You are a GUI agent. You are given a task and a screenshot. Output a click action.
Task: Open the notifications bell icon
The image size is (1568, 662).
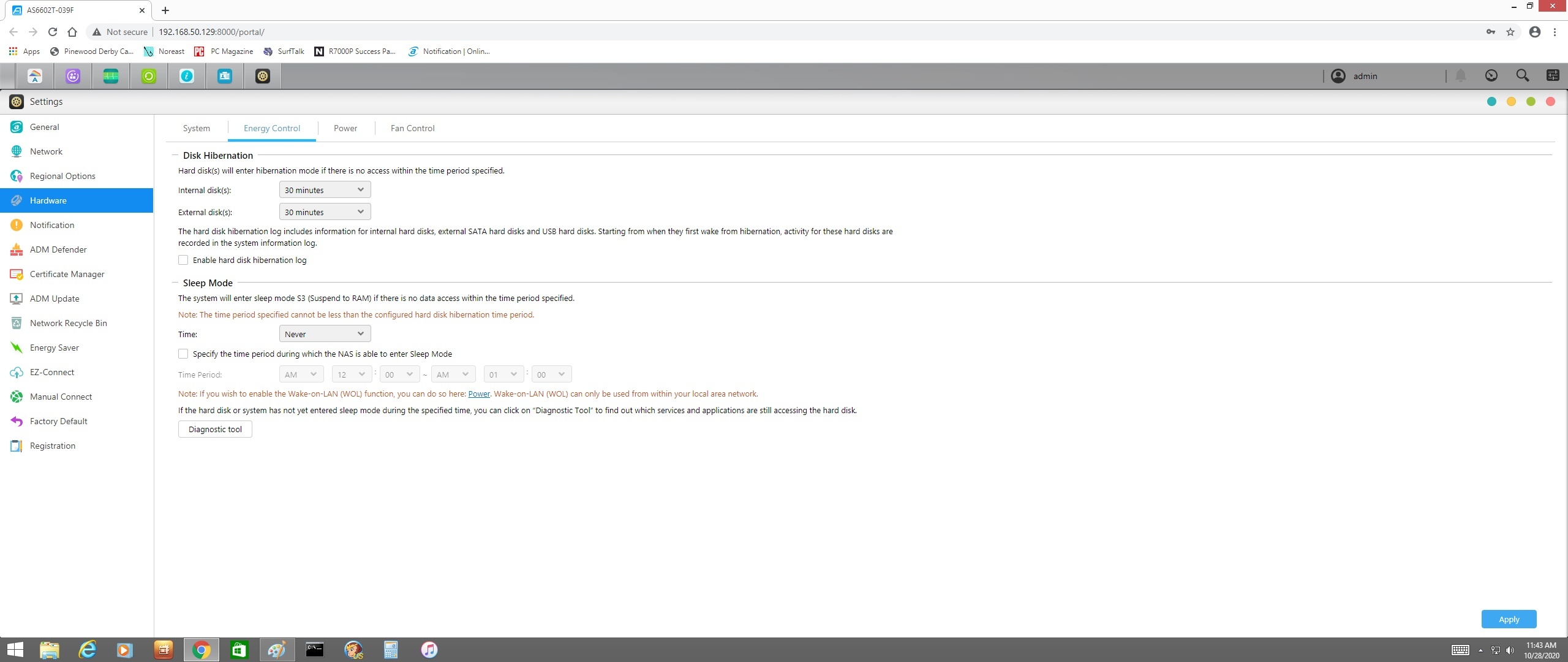[1460, 75]
